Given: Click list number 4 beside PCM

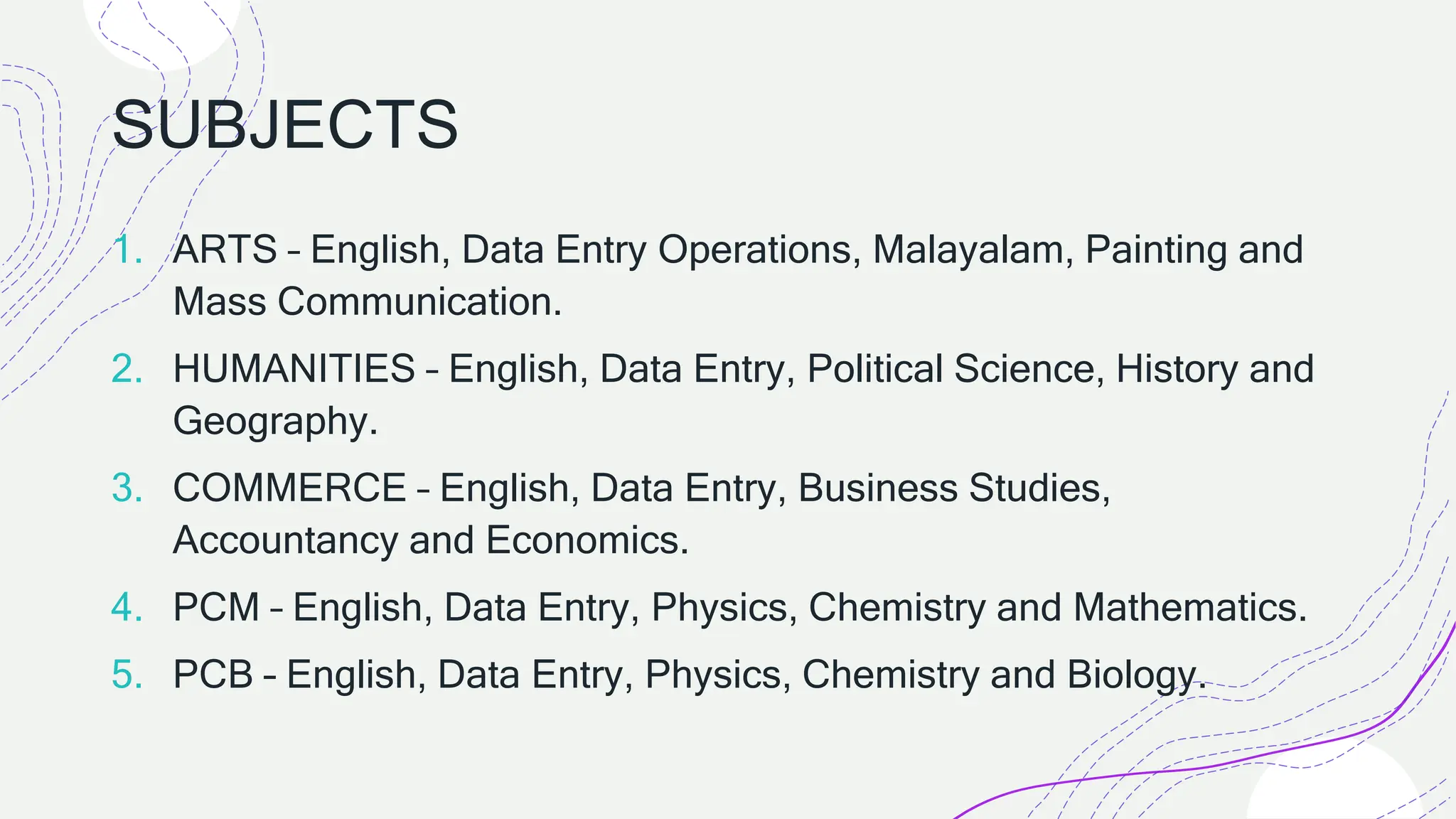Looking at the screenshot, I should 128,609.
